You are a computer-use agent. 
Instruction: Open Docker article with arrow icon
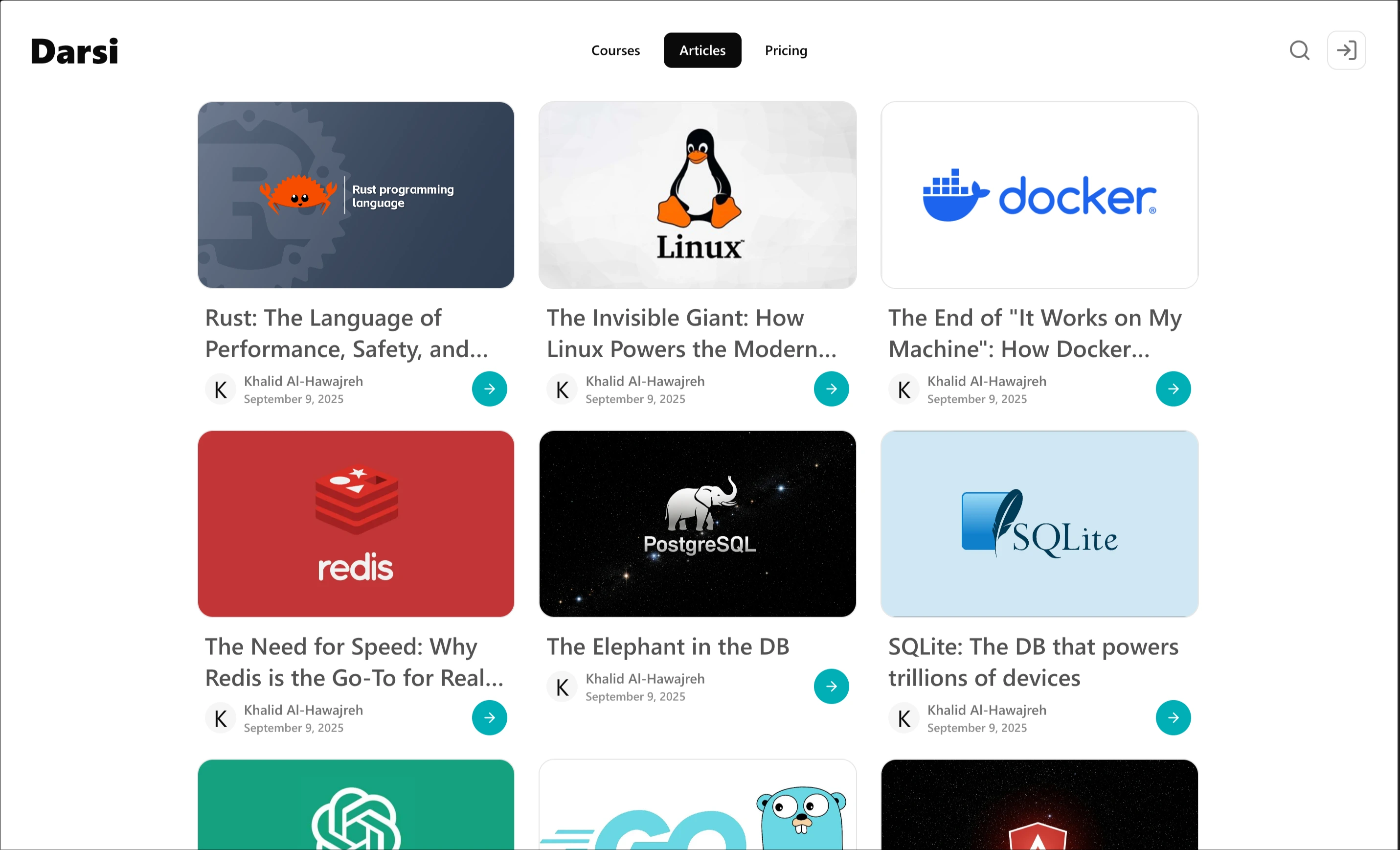1173,389
